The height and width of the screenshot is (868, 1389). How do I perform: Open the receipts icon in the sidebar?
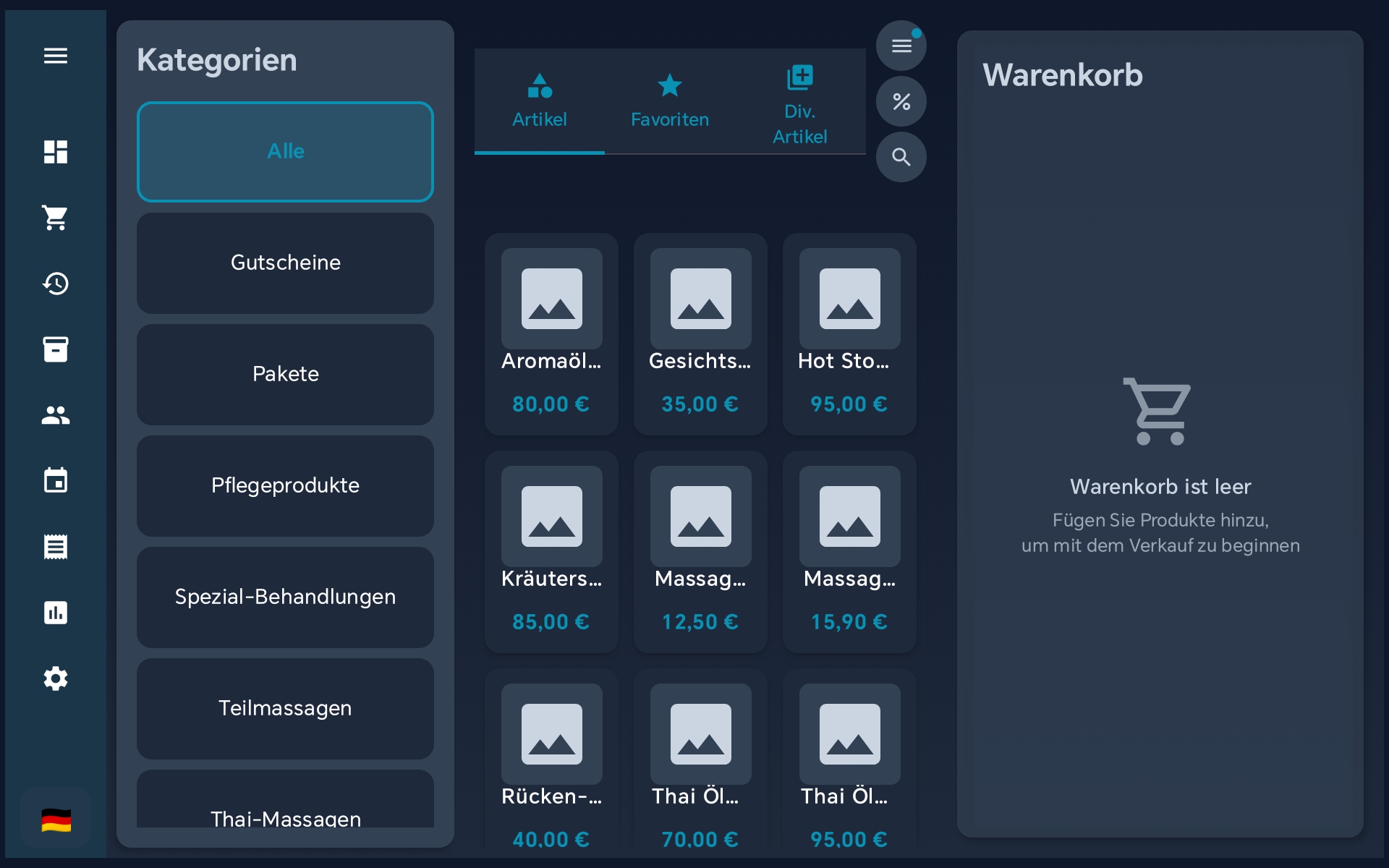coord(56,547)
